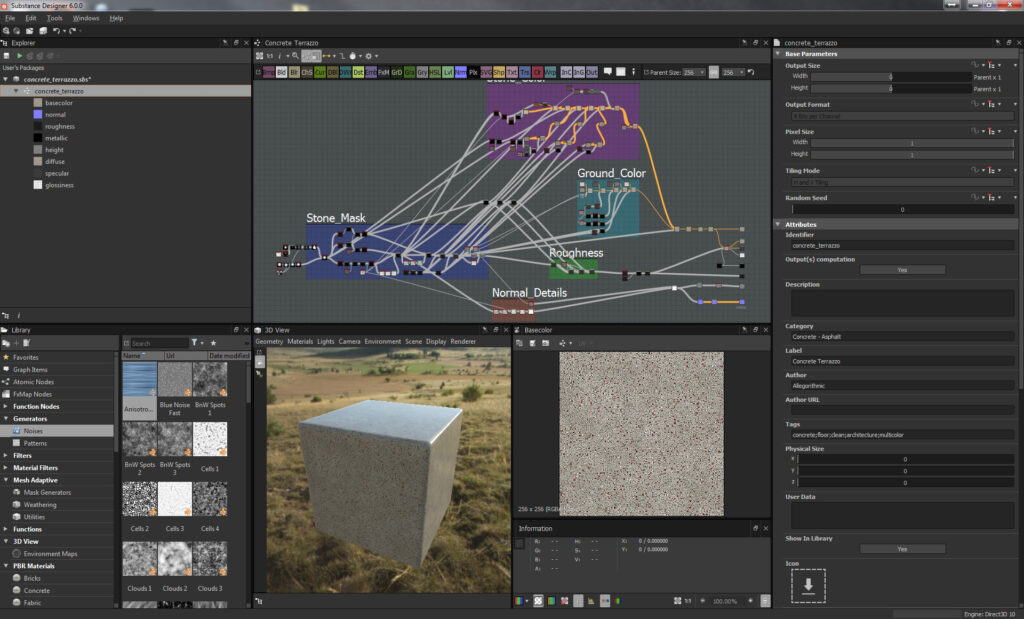Screen dimensions: 1024x619
Task: Add a Levels (Lvl) node from toolbar
Action: point(447,72)
